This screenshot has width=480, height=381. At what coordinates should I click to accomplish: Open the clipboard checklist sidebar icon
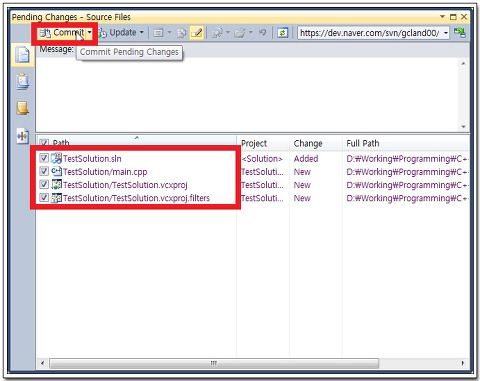pos(23,81)
